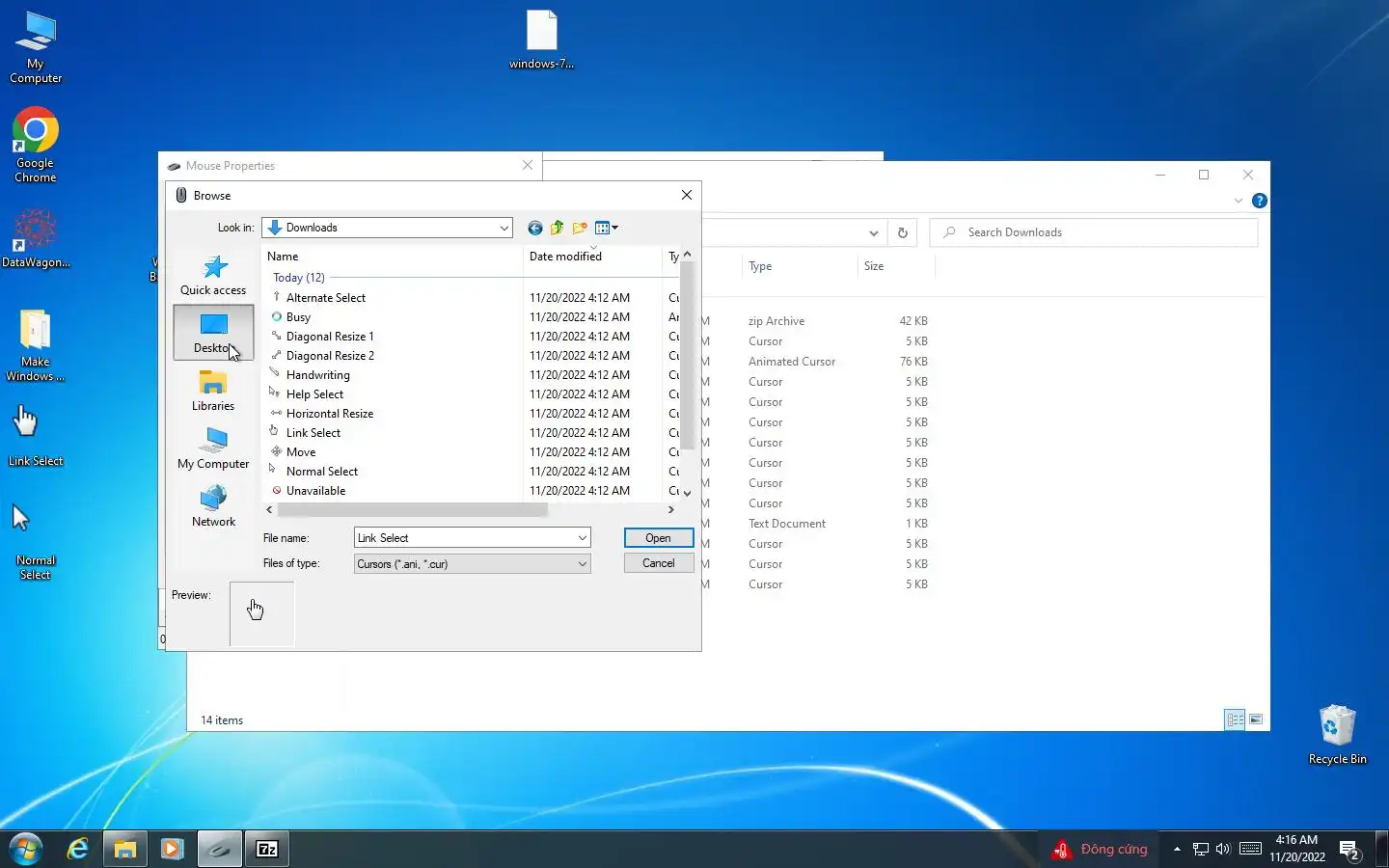The width and height of the screenshot is (1389, 868).
Task: Open volume control in system tray
Action: click(1223, 849)
